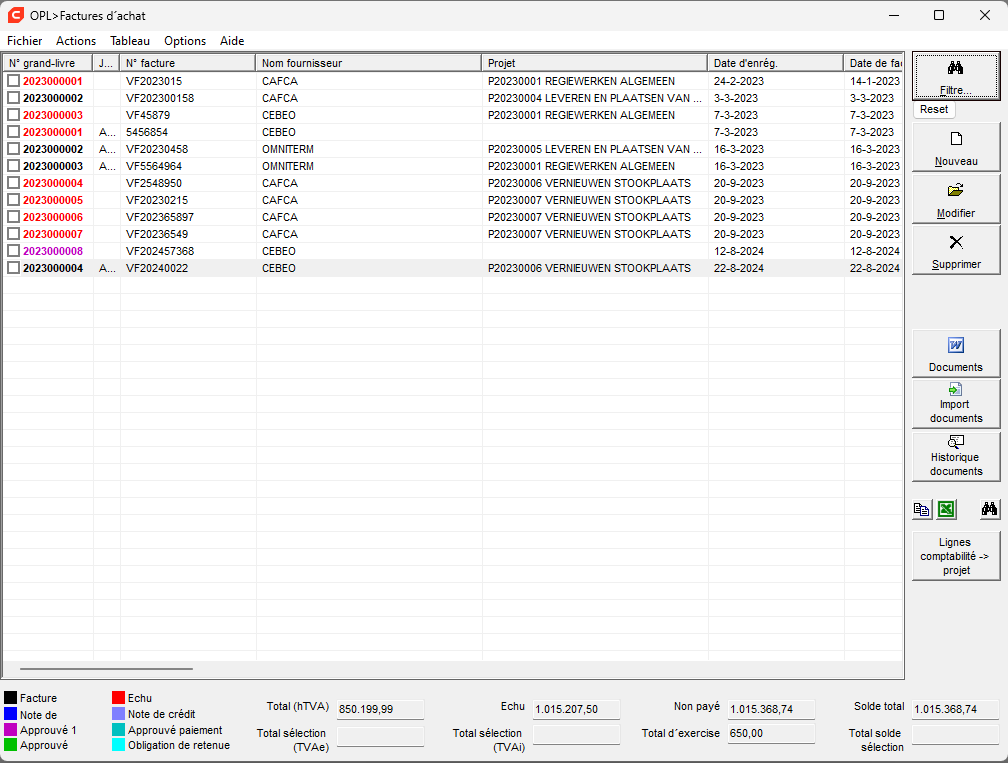Open the Actions menu
This screenshot has width=1008, height=763.
point(76,40)
